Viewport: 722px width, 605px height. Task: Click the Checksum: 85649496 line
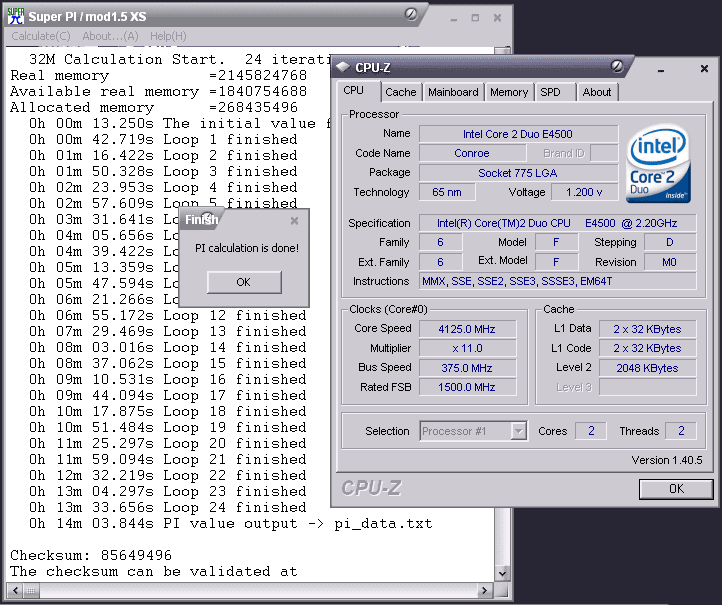click(91, 555)
